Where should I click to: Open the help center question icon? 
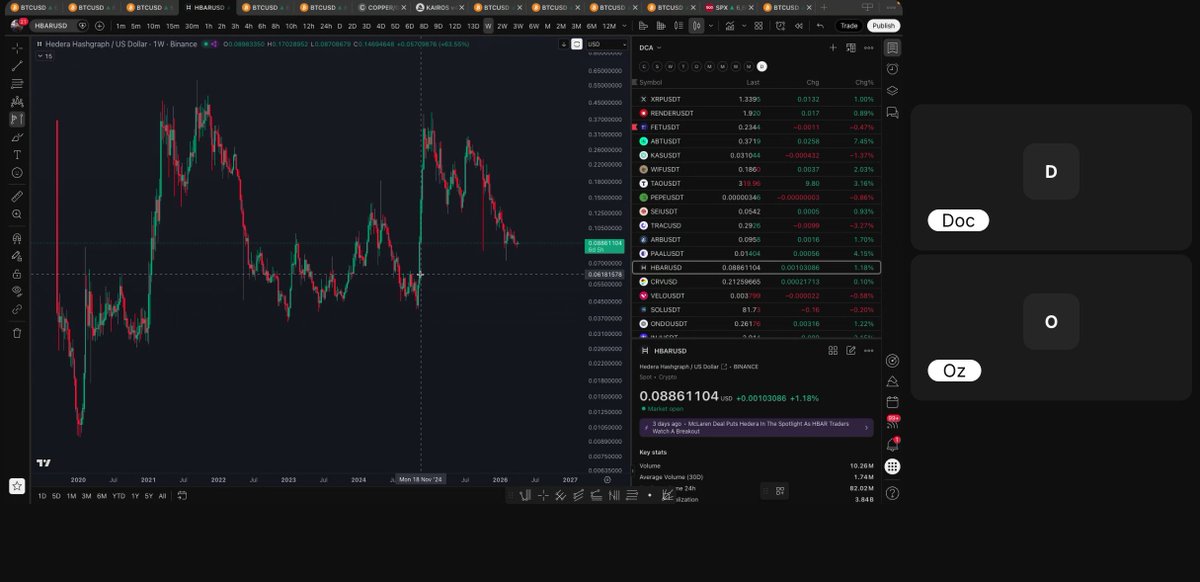[x=892, y=493]
